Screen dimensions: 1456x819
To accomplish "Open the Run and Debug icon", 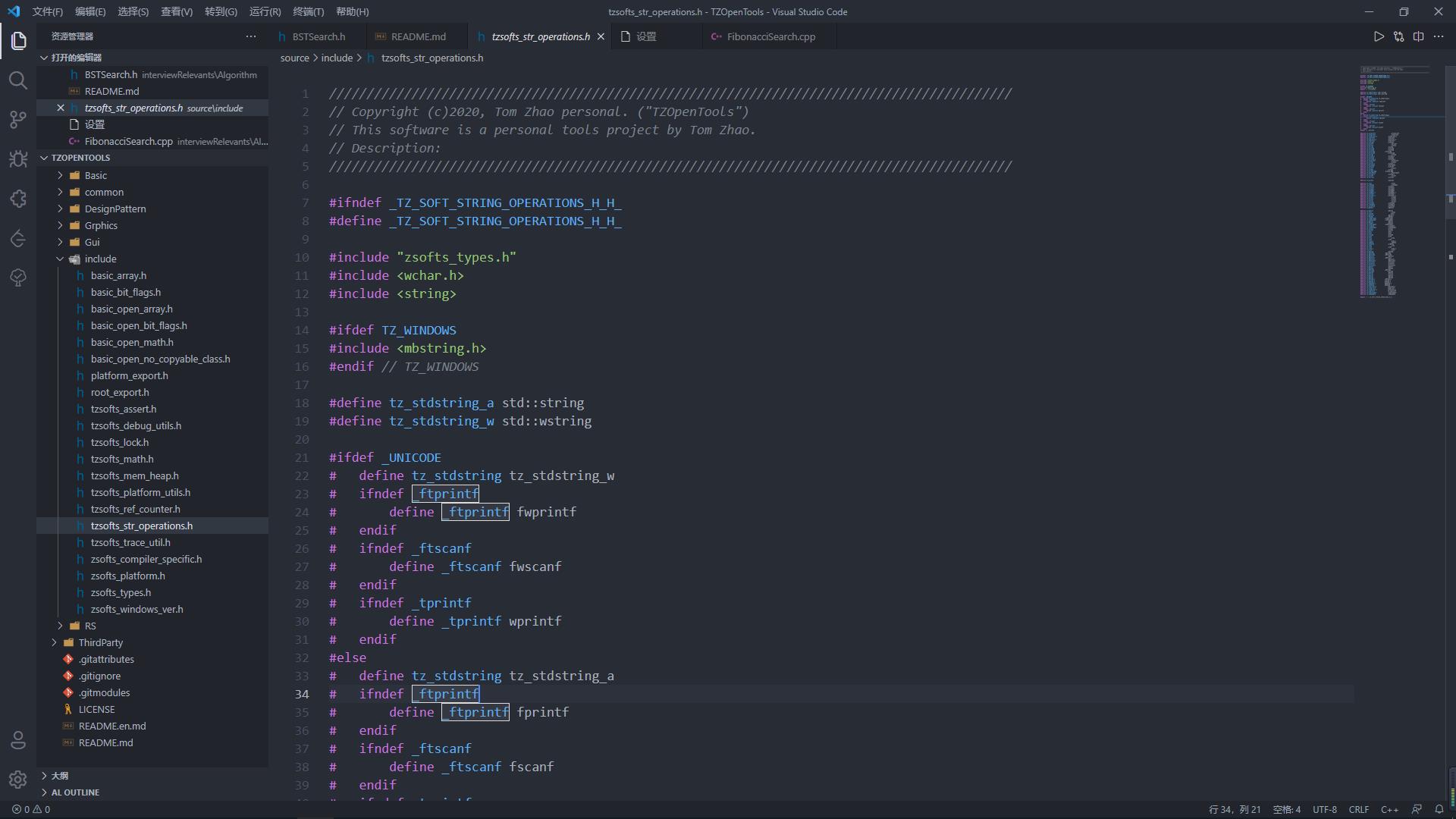I will (18, 158).
